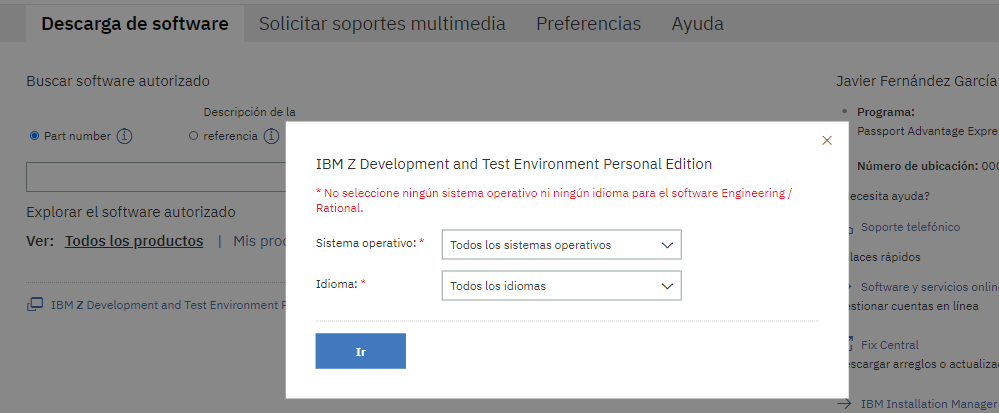
Task: Select Descripción de la referencia radio button
Action: click(194, 136)
